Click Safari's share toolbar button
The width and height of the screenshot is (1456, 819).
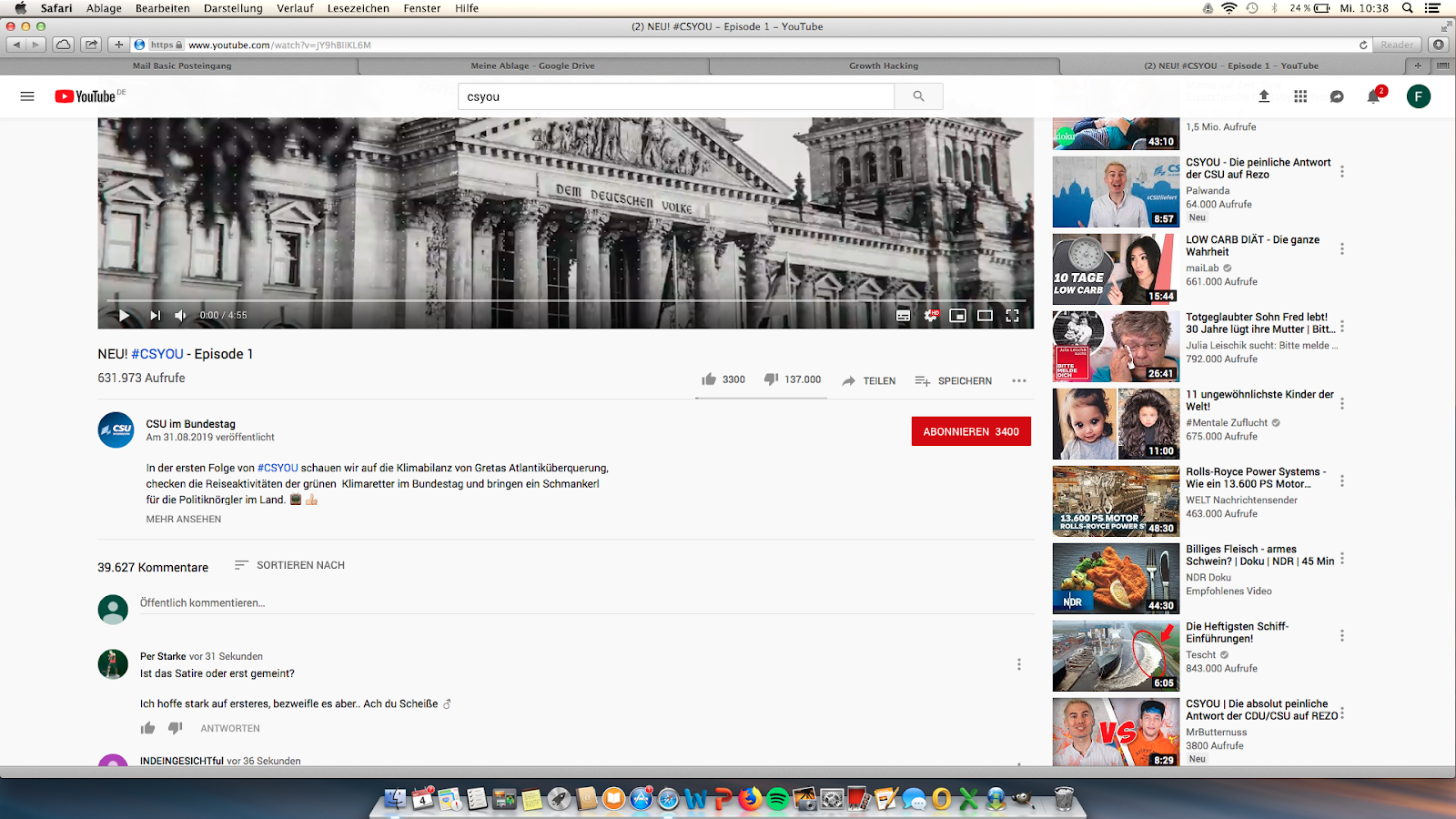click(x=91, y=45)
